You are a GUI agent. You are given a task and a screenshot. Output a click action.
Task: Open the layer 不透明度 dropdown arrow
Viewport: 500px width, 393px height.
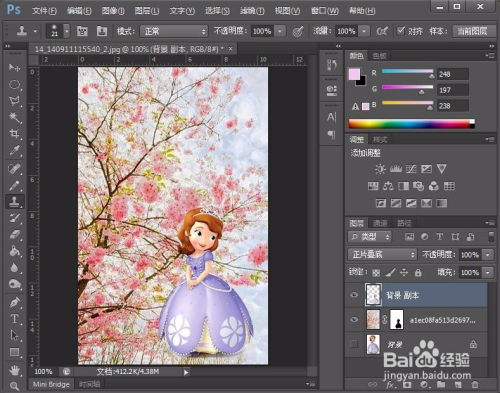pyautogui.click(x=488, y=255)
